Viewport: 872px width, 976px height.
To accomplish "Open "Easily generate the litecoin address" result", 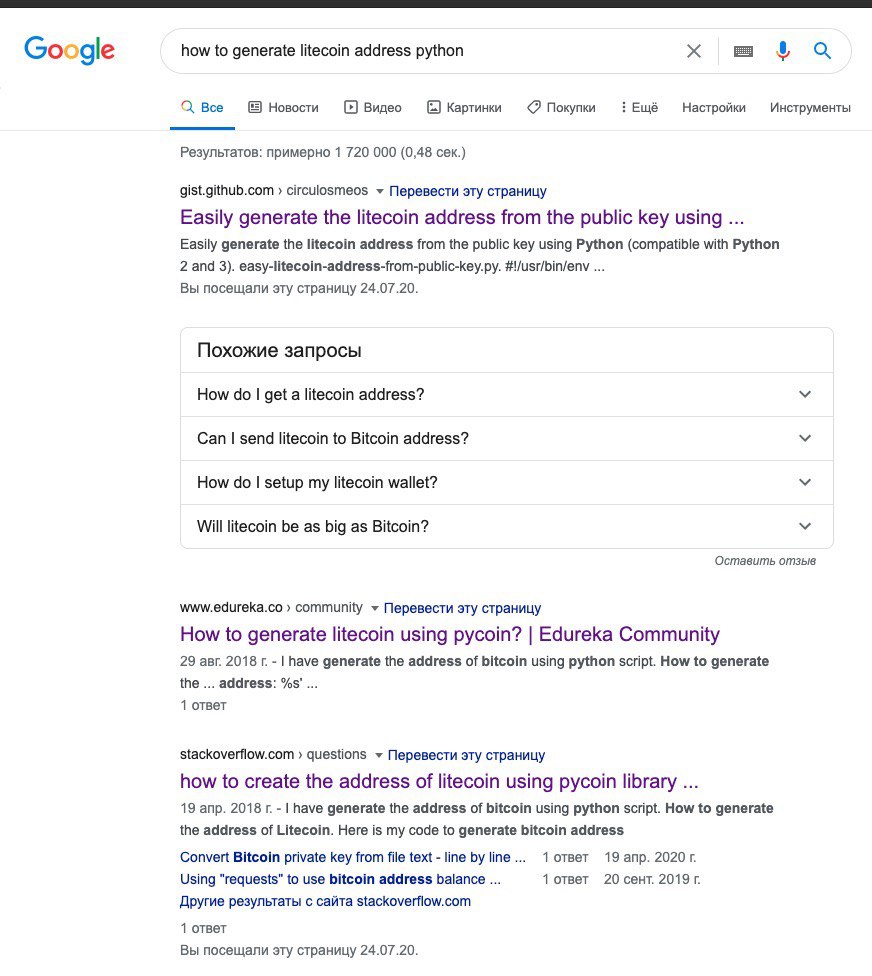I will click(x=462, y=217).
